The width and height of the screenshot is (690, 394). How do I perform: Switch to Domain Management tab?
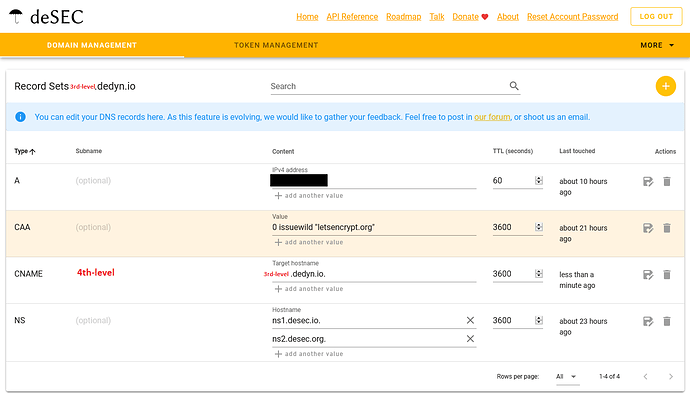pyautogui.click(x=92, y=45)
